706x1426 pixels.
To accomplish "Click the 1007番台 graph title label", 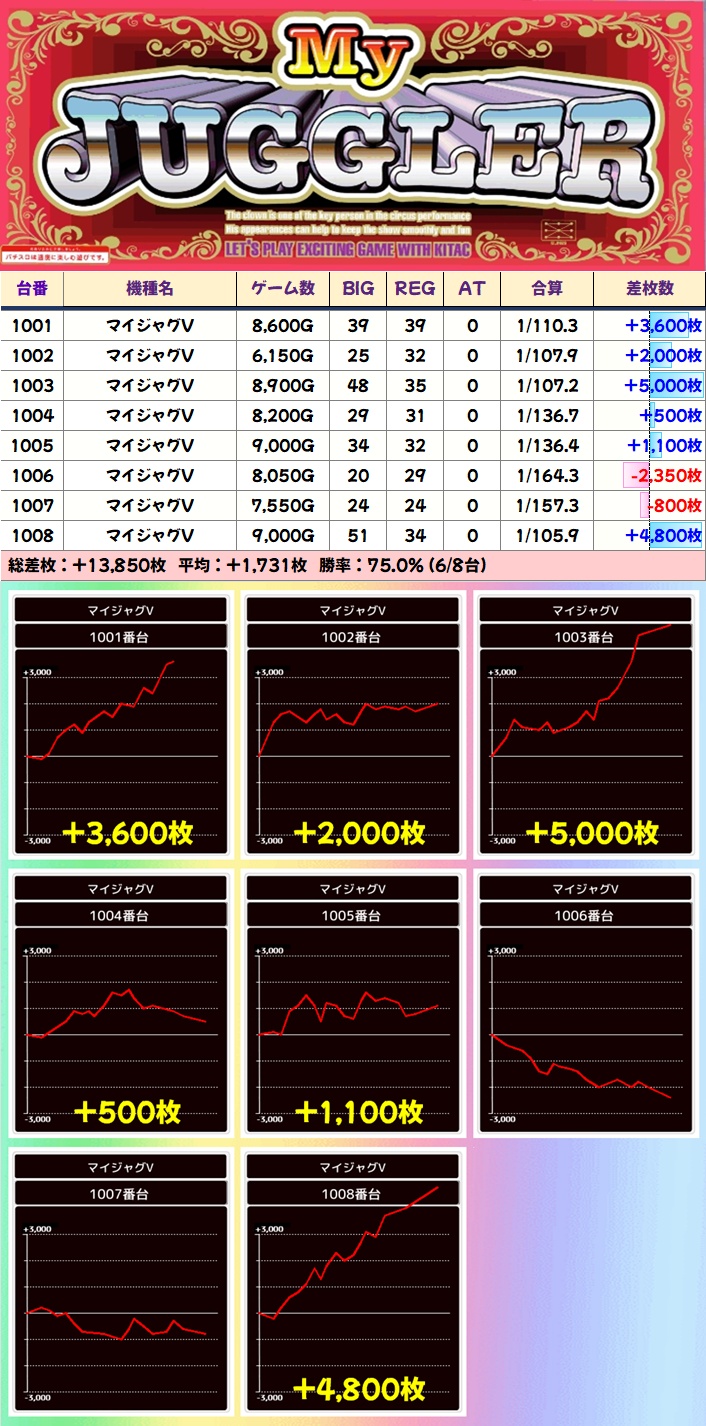I will point(122,1193).
